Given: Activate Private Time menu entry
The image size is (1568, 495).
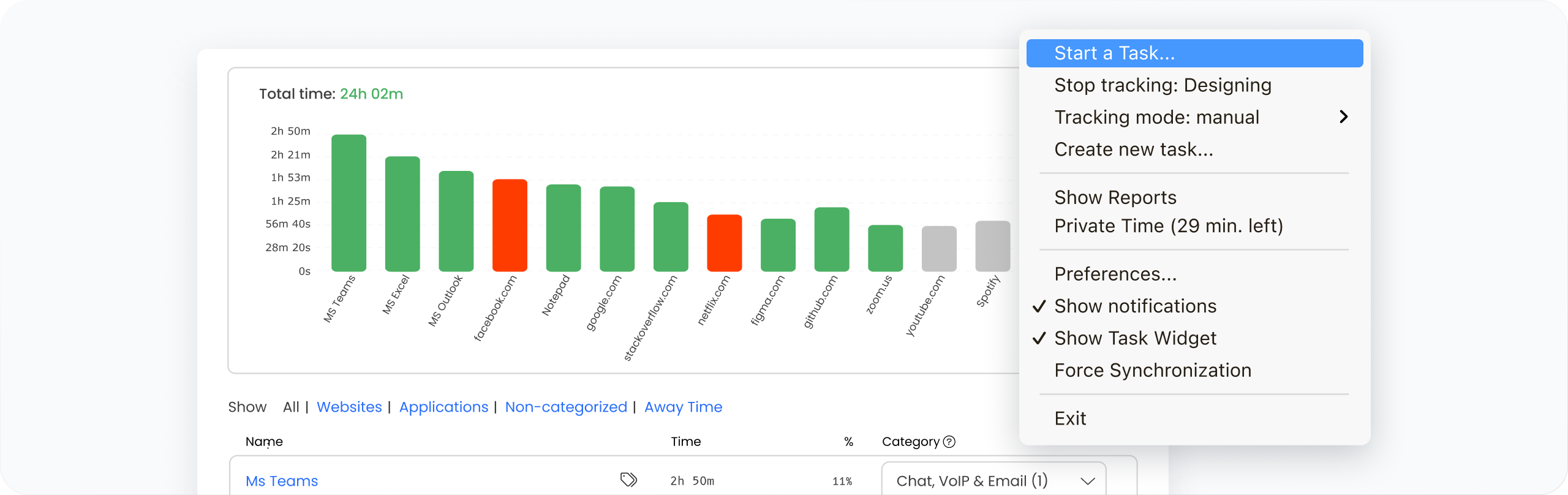Looking at the screenshot, I should click(1168, 226).
